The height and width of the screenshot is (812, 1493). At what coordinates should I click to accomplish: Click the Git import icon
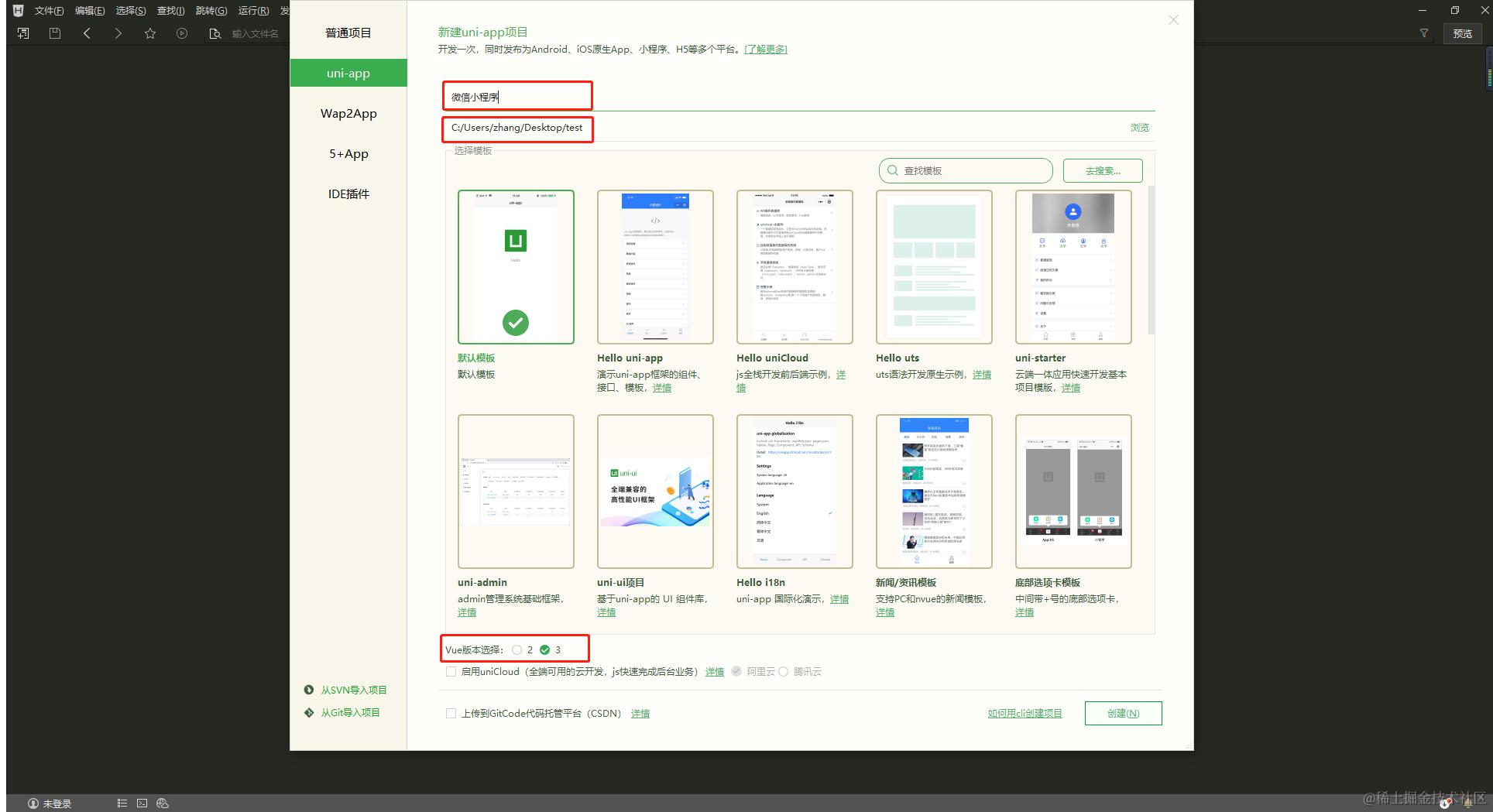point(309,712)
